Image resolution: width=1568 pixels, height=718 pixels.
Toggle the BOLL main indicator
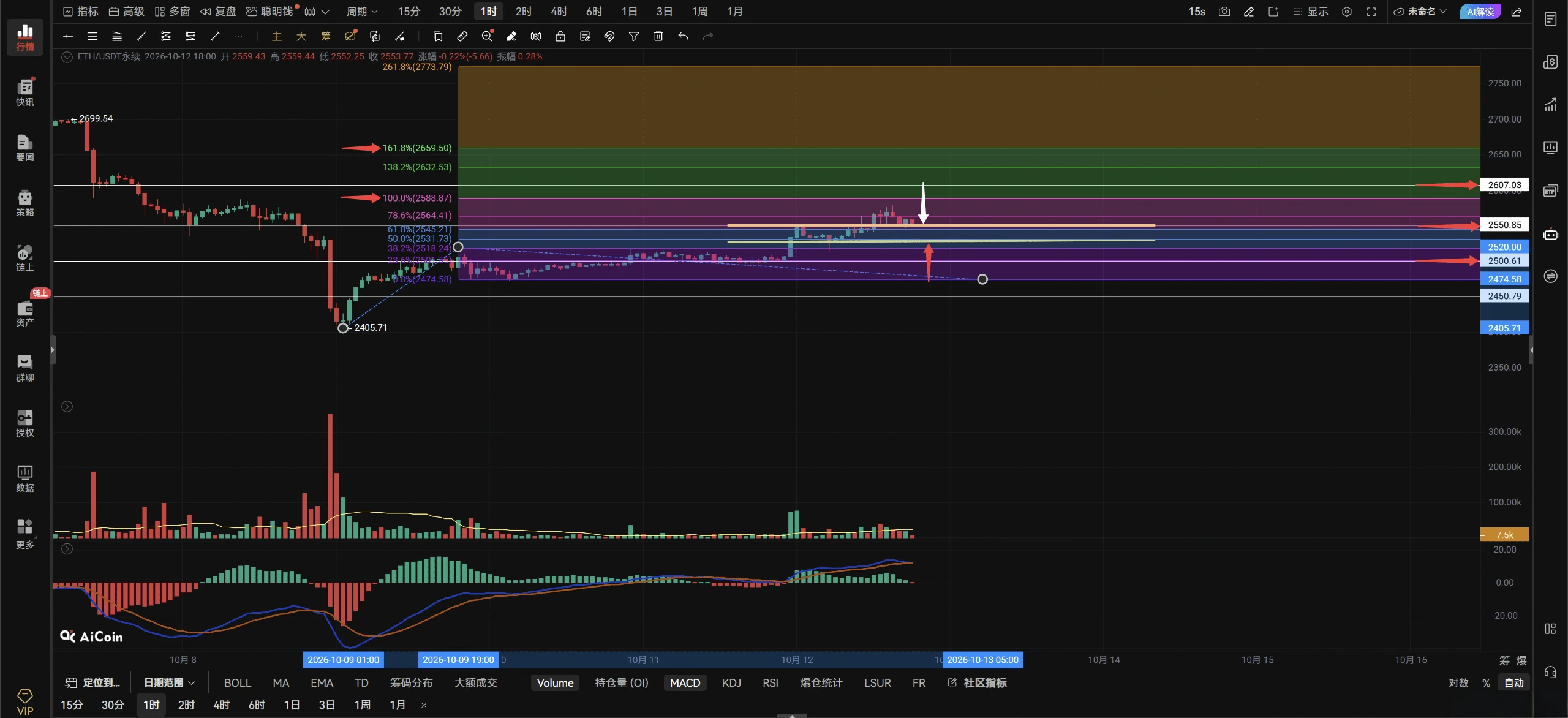click(x=238, y=682)
